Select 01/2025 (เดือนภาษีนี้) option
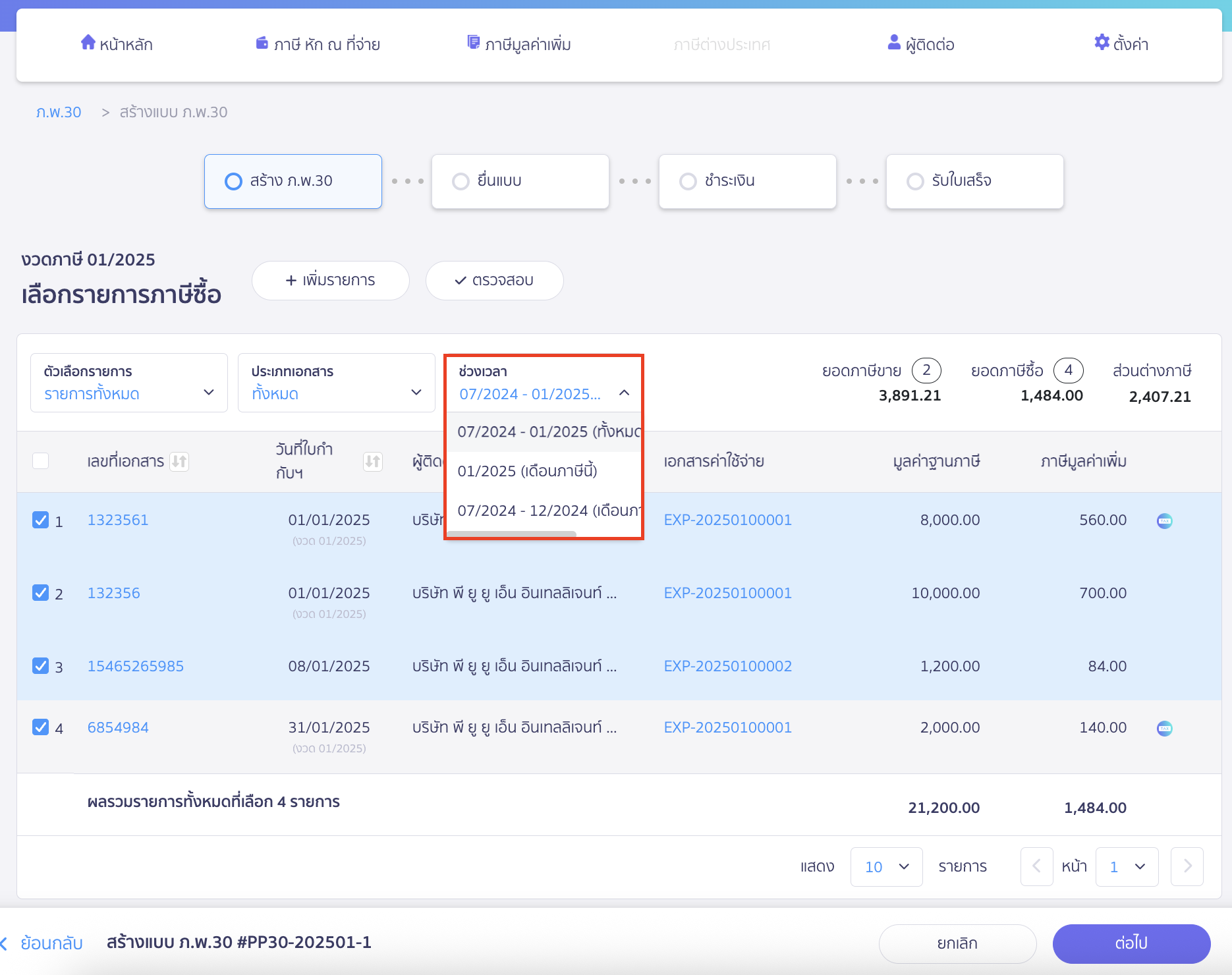This screenshot has height=975, width=1232. pyautogui.click(x=527, y=471)
